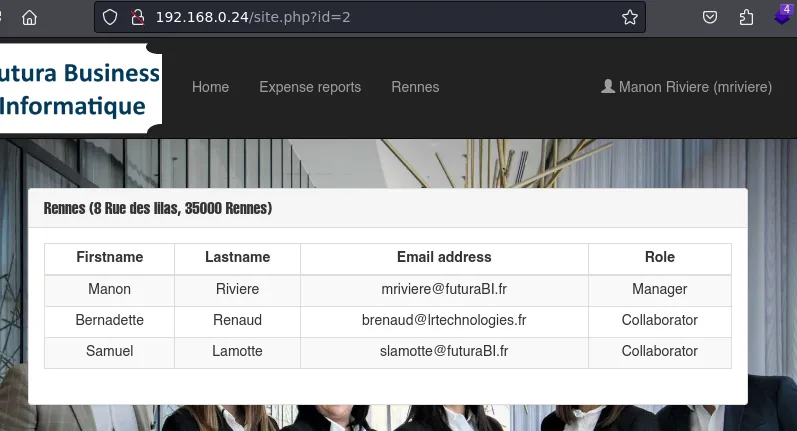Click the browser Home icon

[29, 17]
